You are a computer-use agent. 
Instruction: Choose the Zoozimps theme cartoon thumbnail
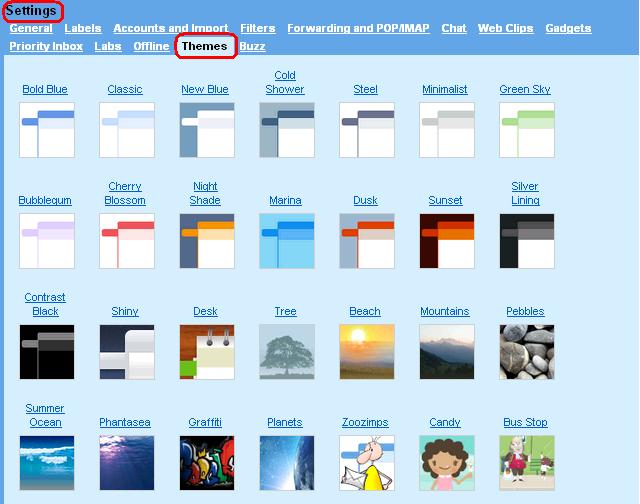[x=367, y=463]
